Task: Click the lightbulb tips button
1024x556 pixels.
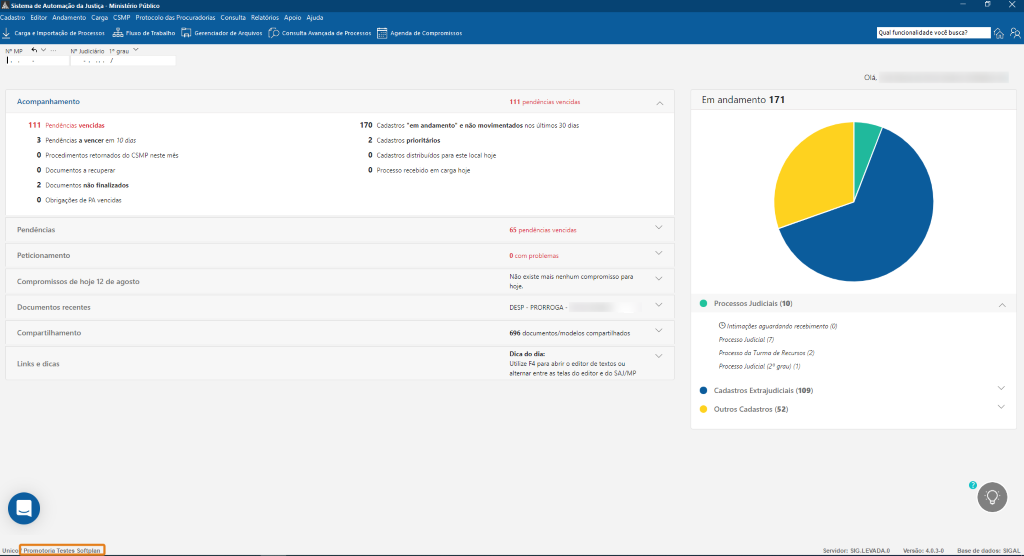Action: tap(992, 497)
